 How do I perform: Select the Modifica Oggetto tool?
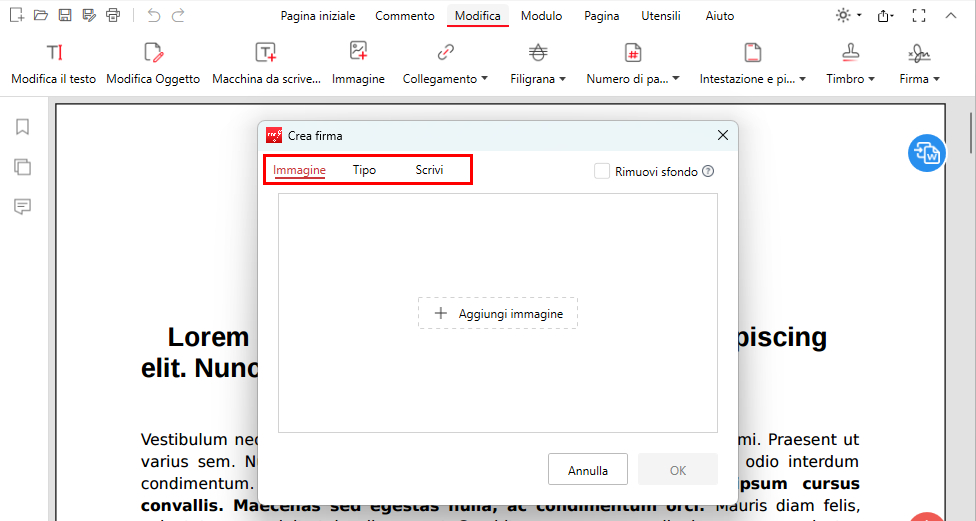tap(153, 53)
